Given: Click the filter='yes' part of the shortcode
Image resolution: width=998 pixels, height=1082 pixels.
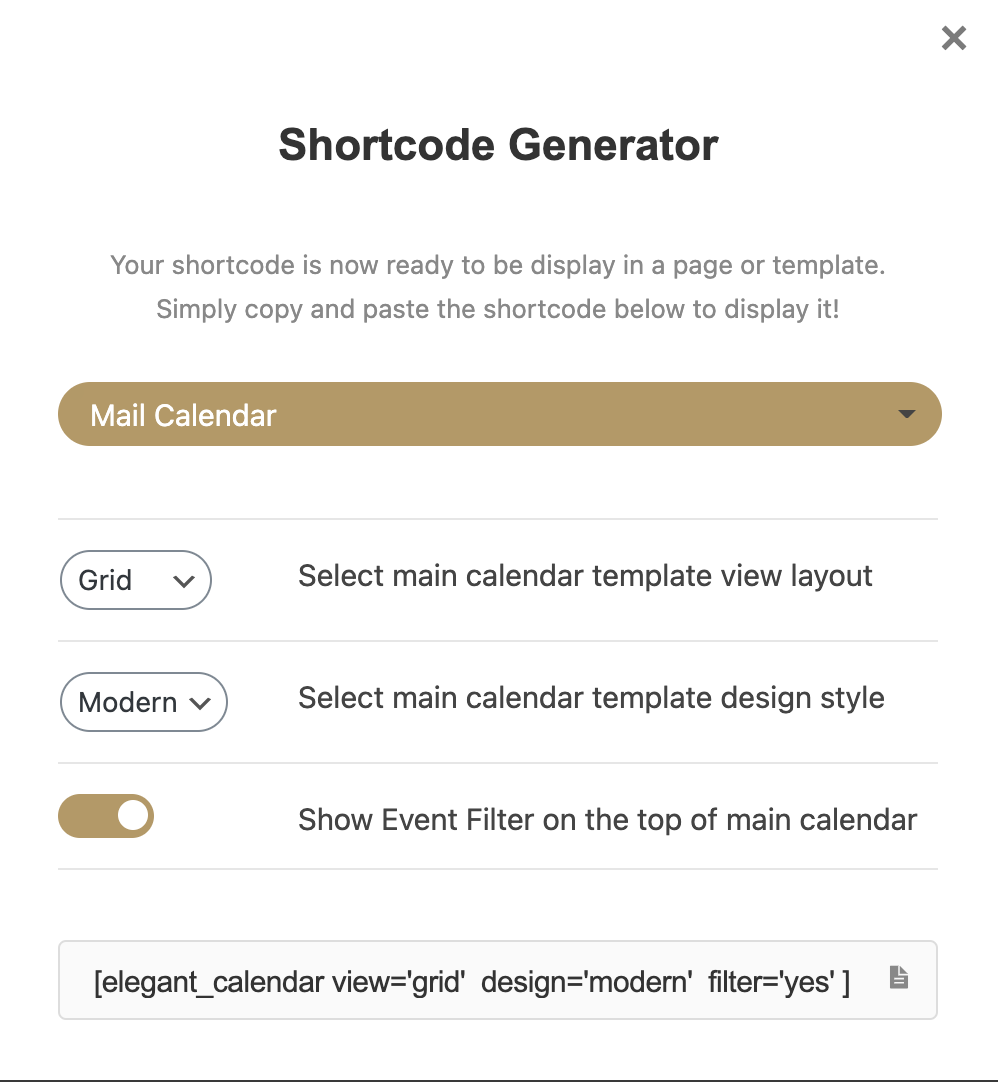Looking at the screenshot, I should pos(770,982).
